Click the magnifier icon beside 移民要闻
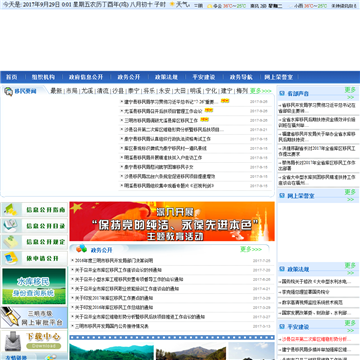Viewport: 360px width, 360px height. click(x=8, y=91)
